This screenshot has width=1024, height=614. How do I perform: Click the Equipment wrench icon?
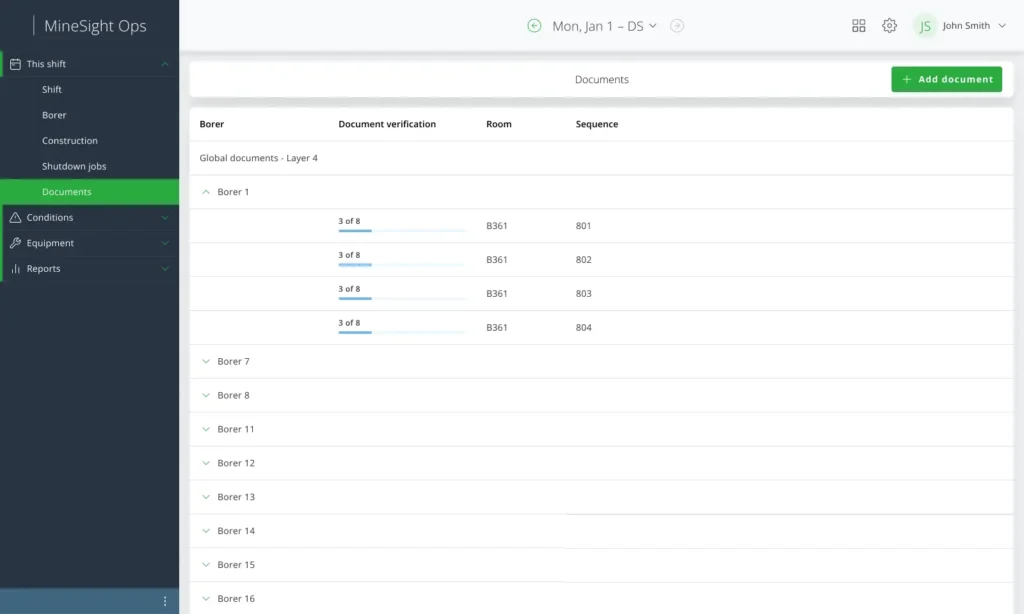pyautogui.click(x=15, y=243)
